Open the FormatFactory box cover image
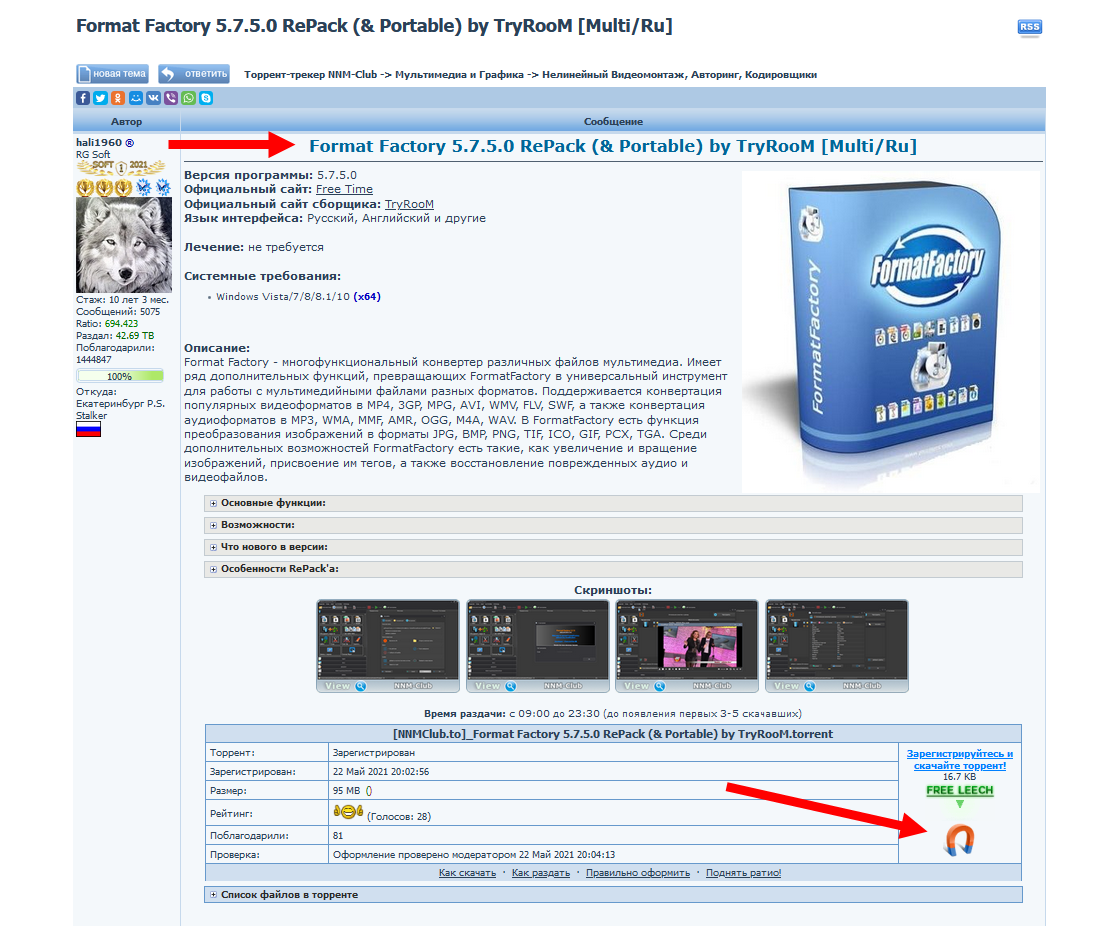Image resolution: width=1110 pixels, height=926 pixels. 891,331
